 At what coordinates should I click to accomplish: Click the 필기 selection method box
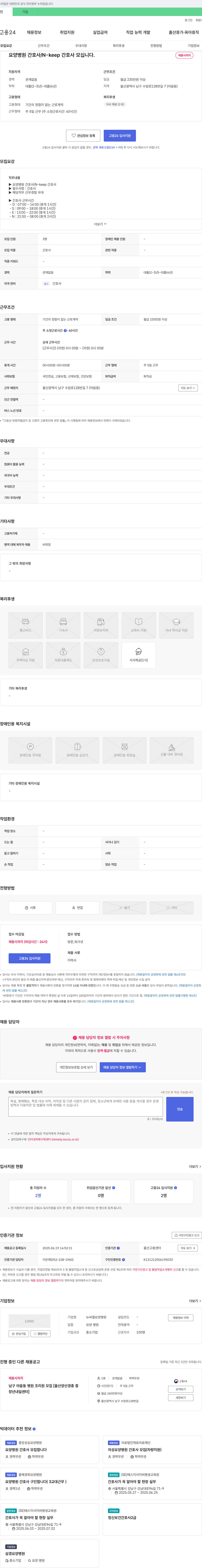tap(125, 908)
